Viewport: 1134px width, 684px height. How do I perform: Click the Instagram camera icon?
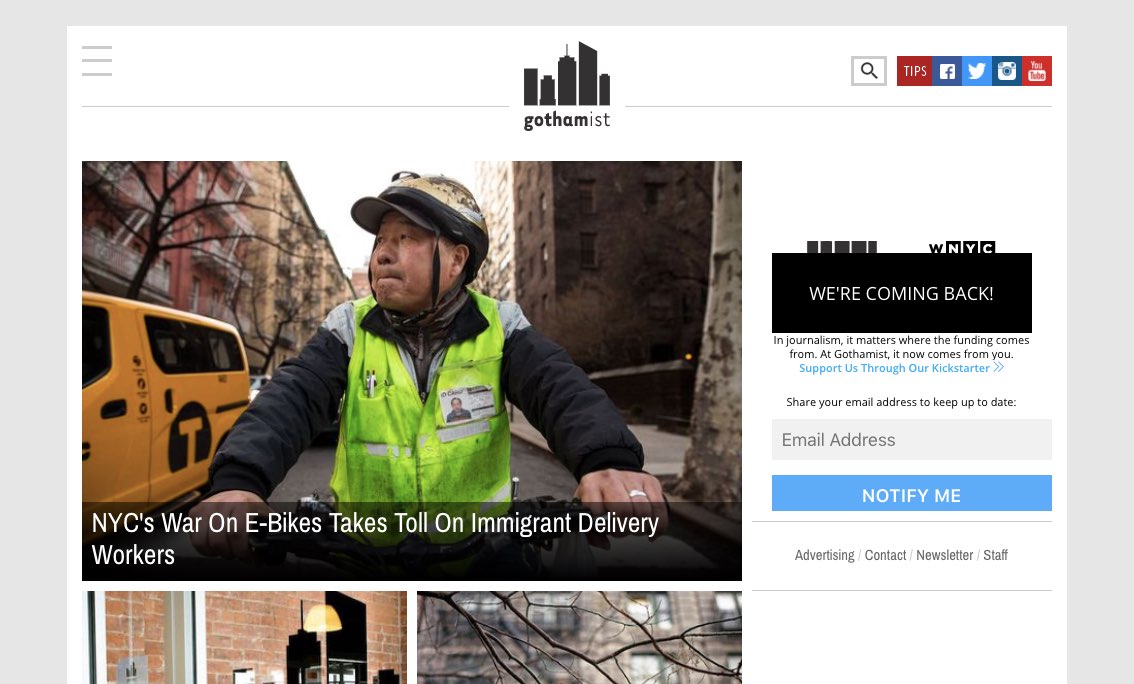(x=1007, y=70)
